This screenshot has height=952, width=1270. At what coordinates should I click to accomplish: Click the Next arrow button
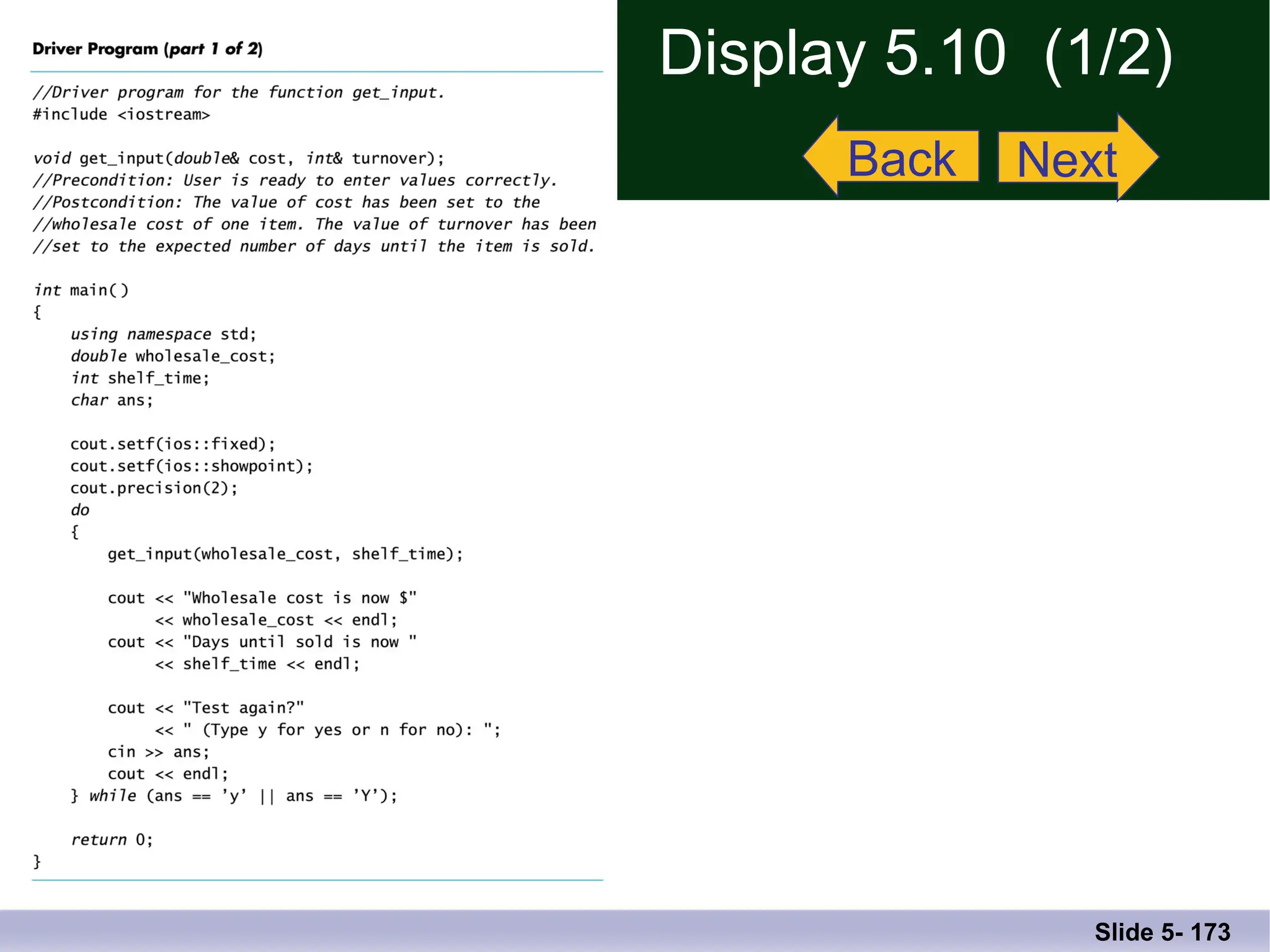pos(1068,159)
